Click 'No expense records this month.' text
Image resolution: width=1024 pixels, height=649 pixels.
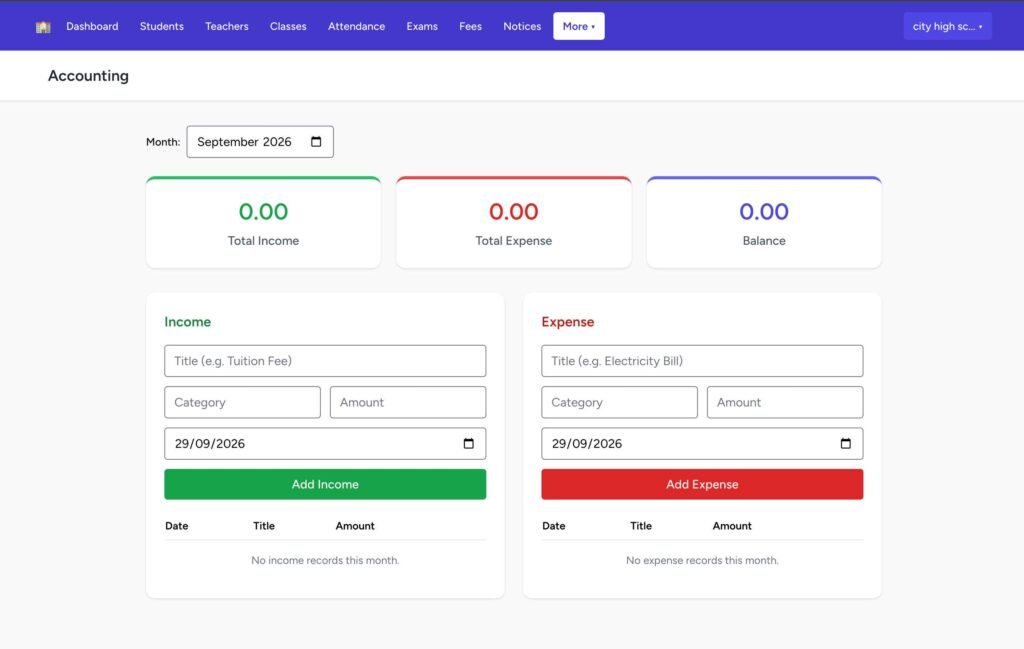click(x=702, y=560)
